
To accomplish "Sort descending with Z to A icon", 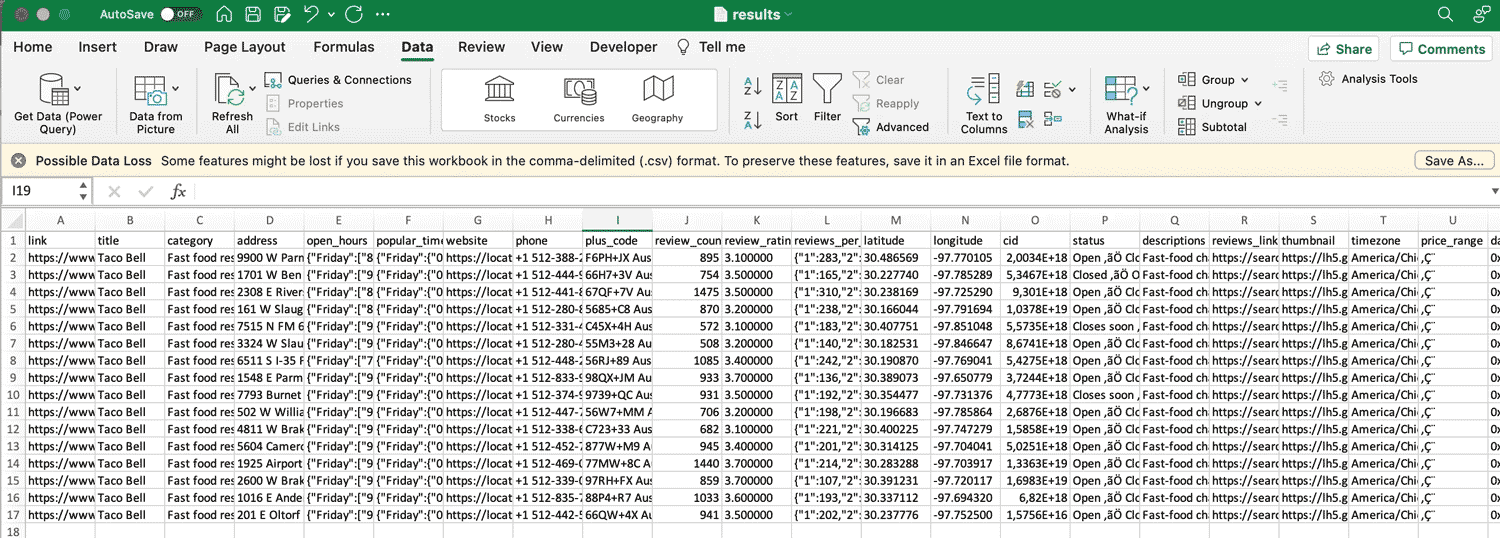I will (753, 121).
